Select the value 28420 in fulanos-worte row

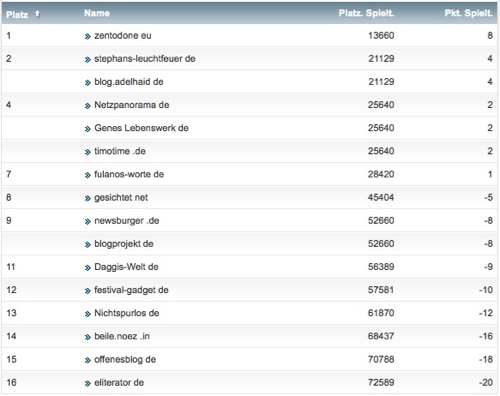point(381,174)
